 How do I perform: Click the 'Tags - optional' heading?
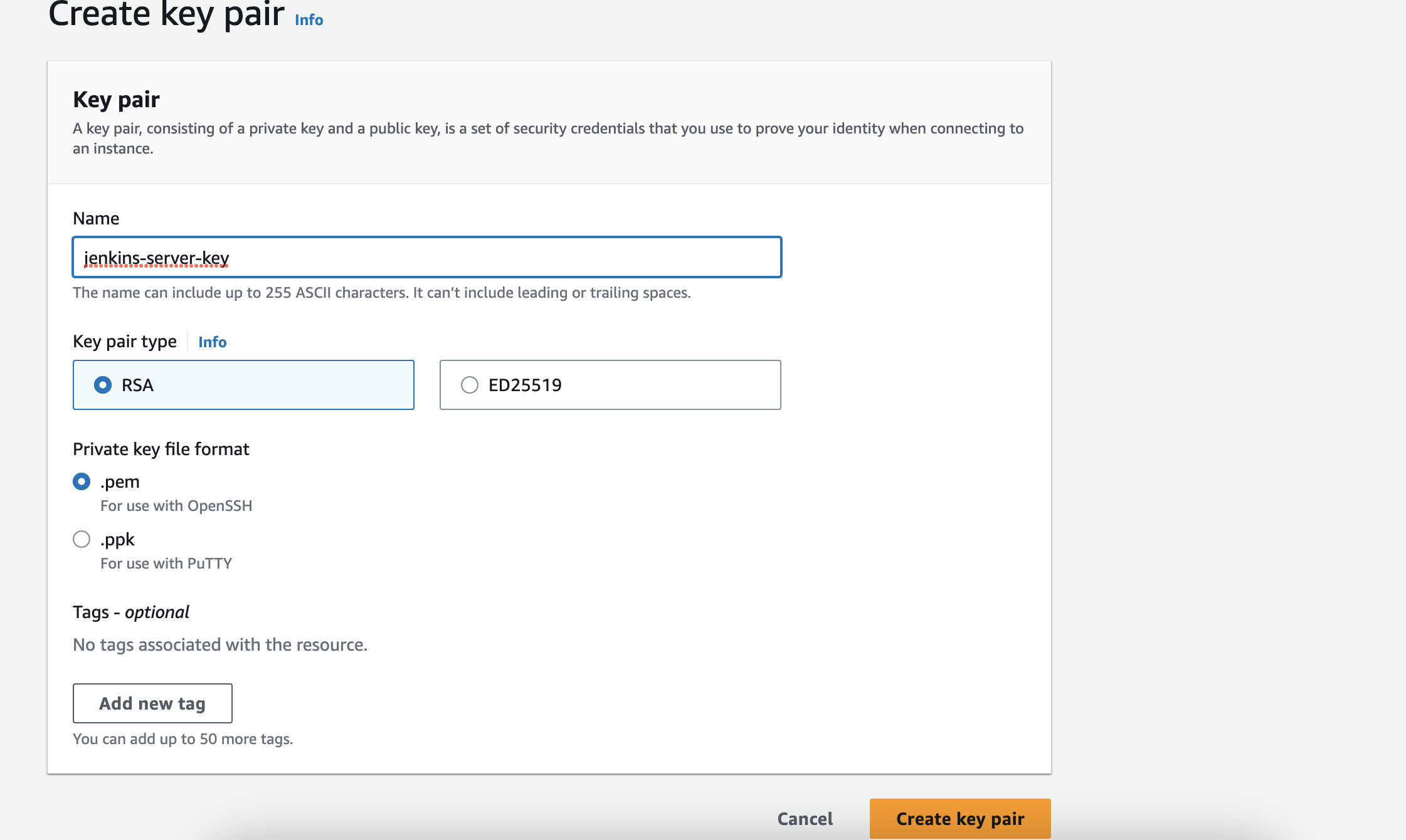[131, 612]
